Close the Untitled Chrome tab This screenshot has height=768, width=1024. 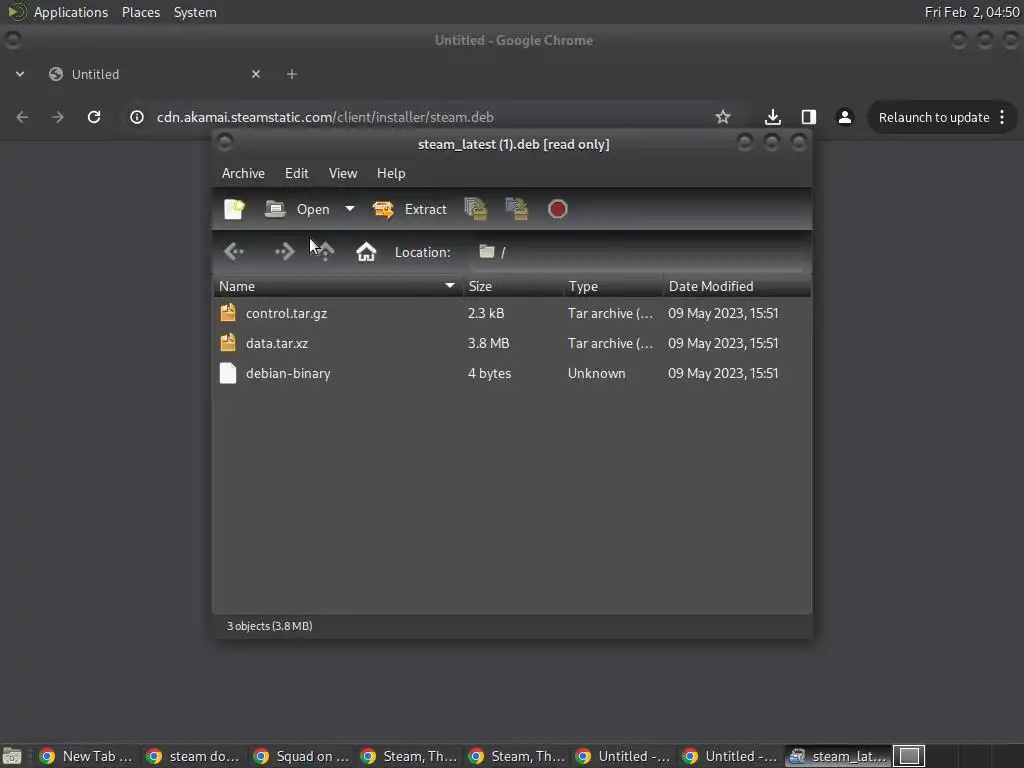[256, 74]
